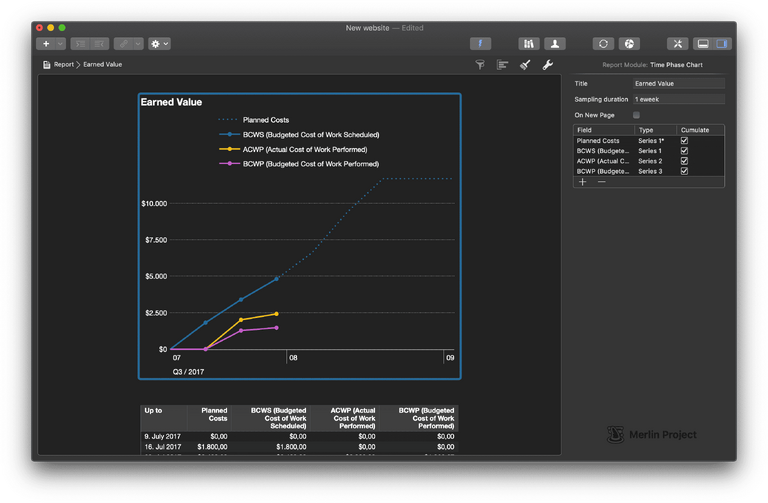The image size is (768, 503).
Task: Select Earned Value breadcrumb item
Action: click(102, 65)
